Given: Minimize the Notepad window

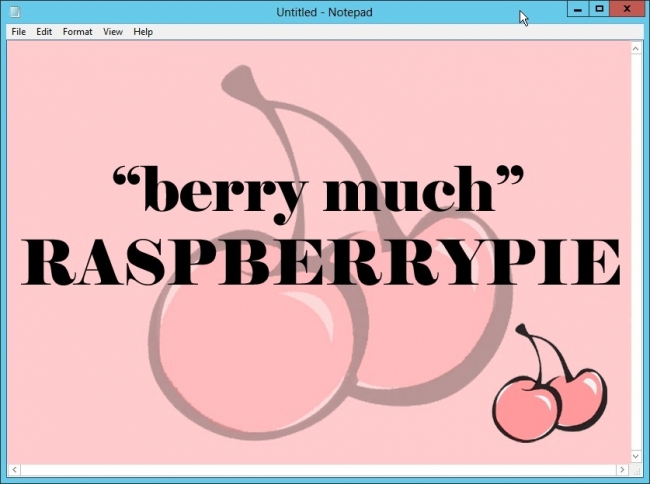Looking at the screenshot, I should click(x=579, y=9).
